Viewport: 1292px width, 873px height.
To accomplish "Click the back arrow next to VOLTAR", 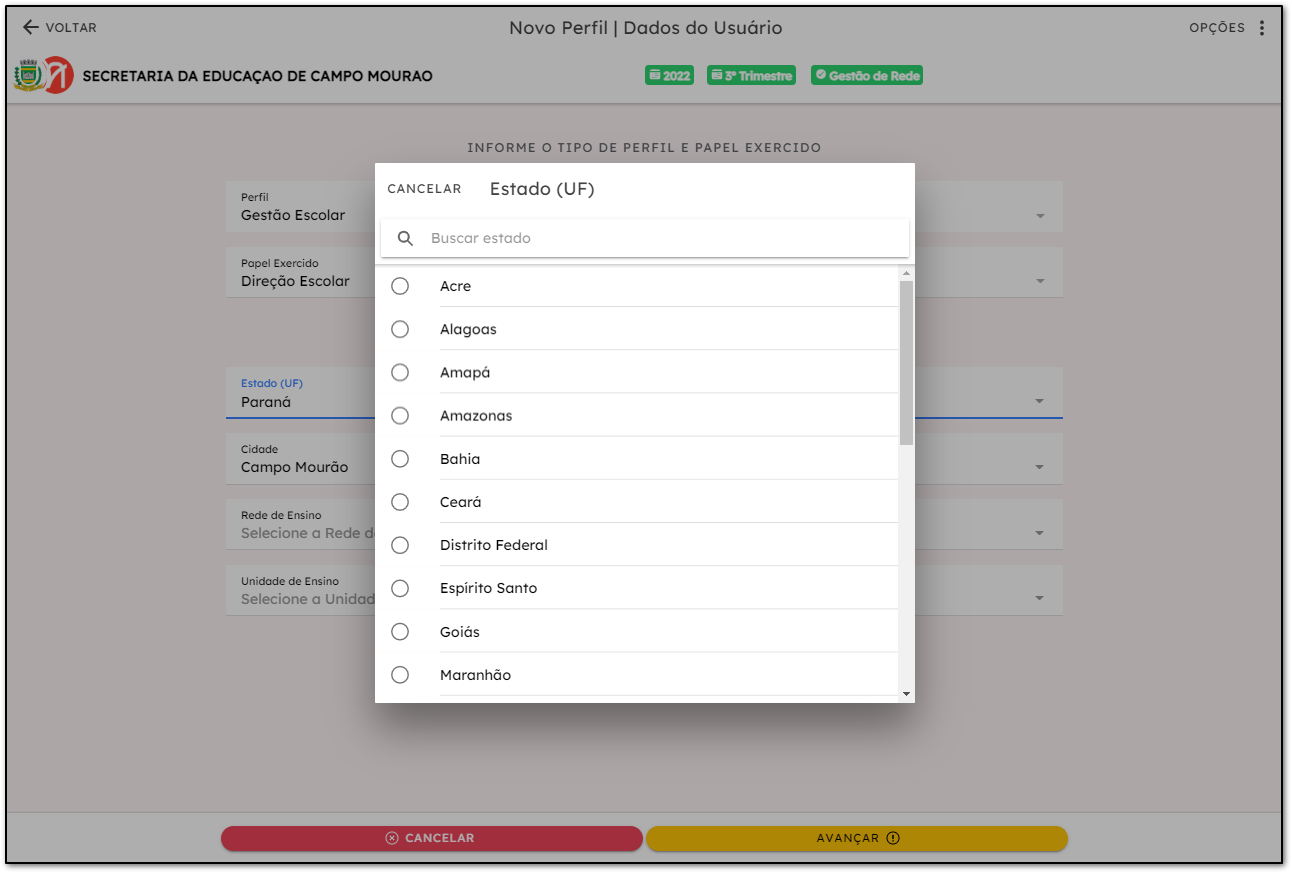I will pos(31,27).
